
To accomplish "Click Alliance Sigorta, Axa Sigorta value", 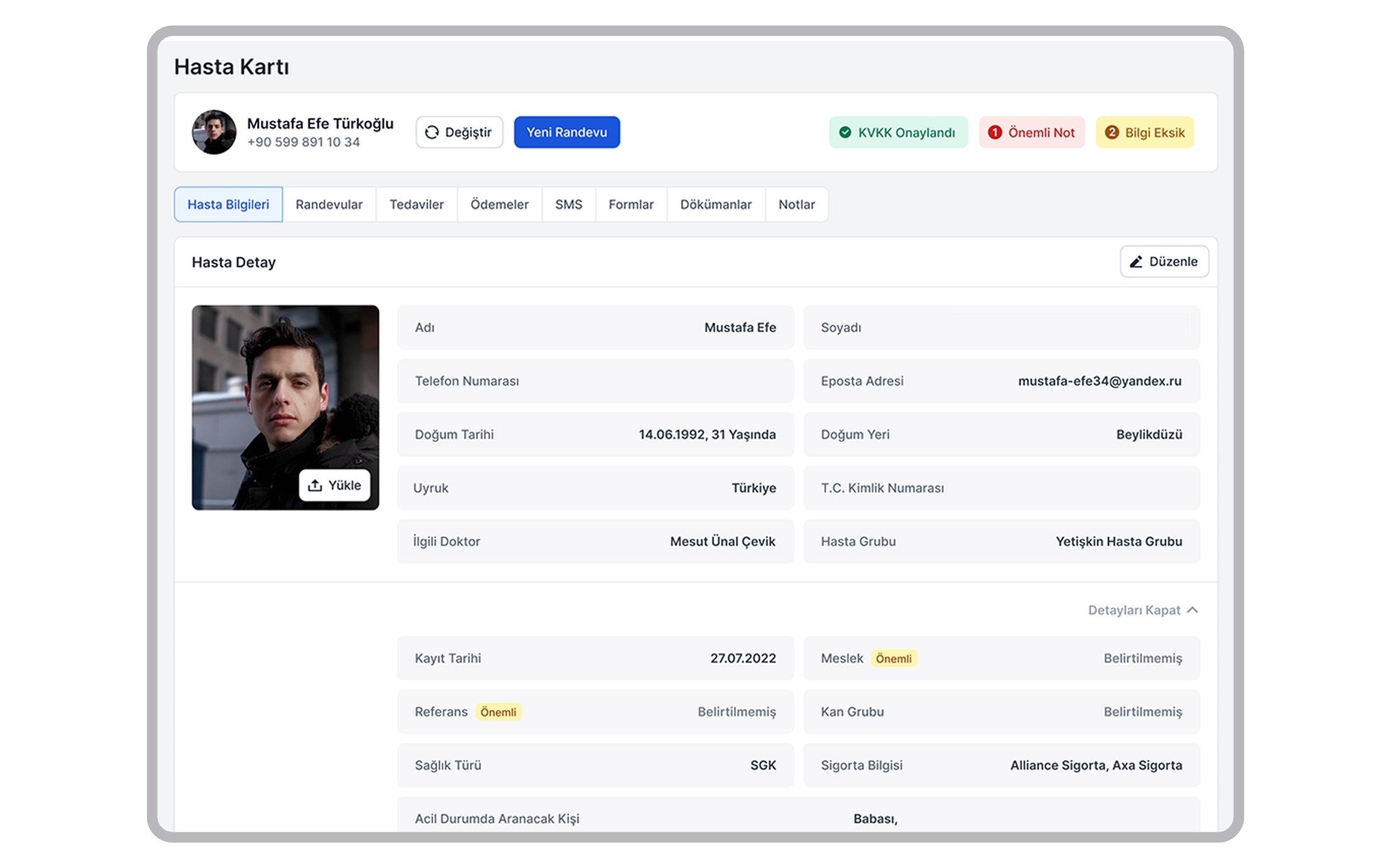I will 1096,764.
